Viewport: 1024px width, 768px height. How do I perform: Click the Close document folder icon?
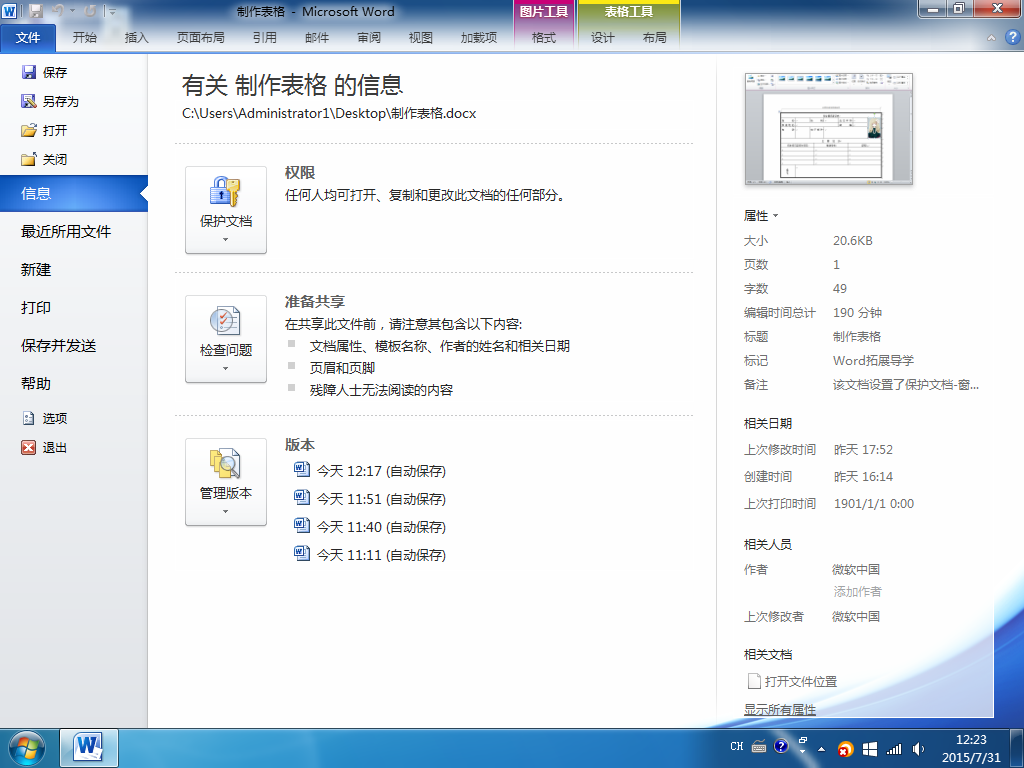29,159
